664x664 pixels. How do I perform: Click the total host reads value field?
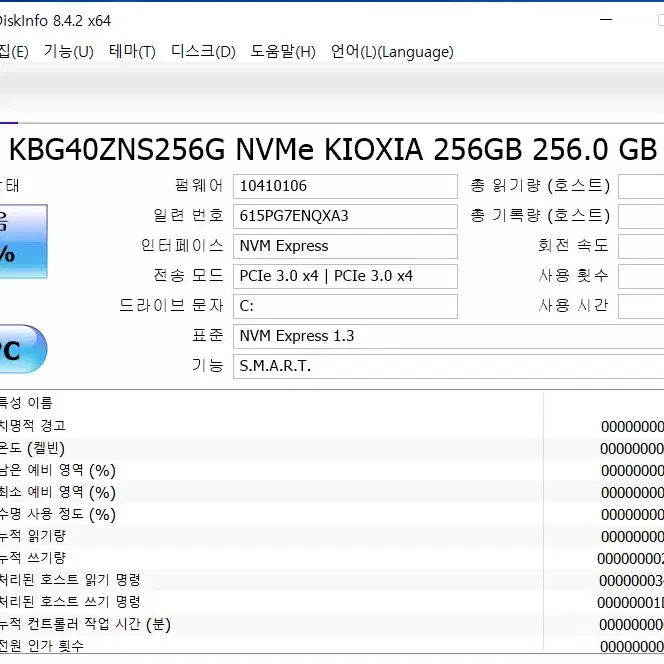(x=641, y=186)
